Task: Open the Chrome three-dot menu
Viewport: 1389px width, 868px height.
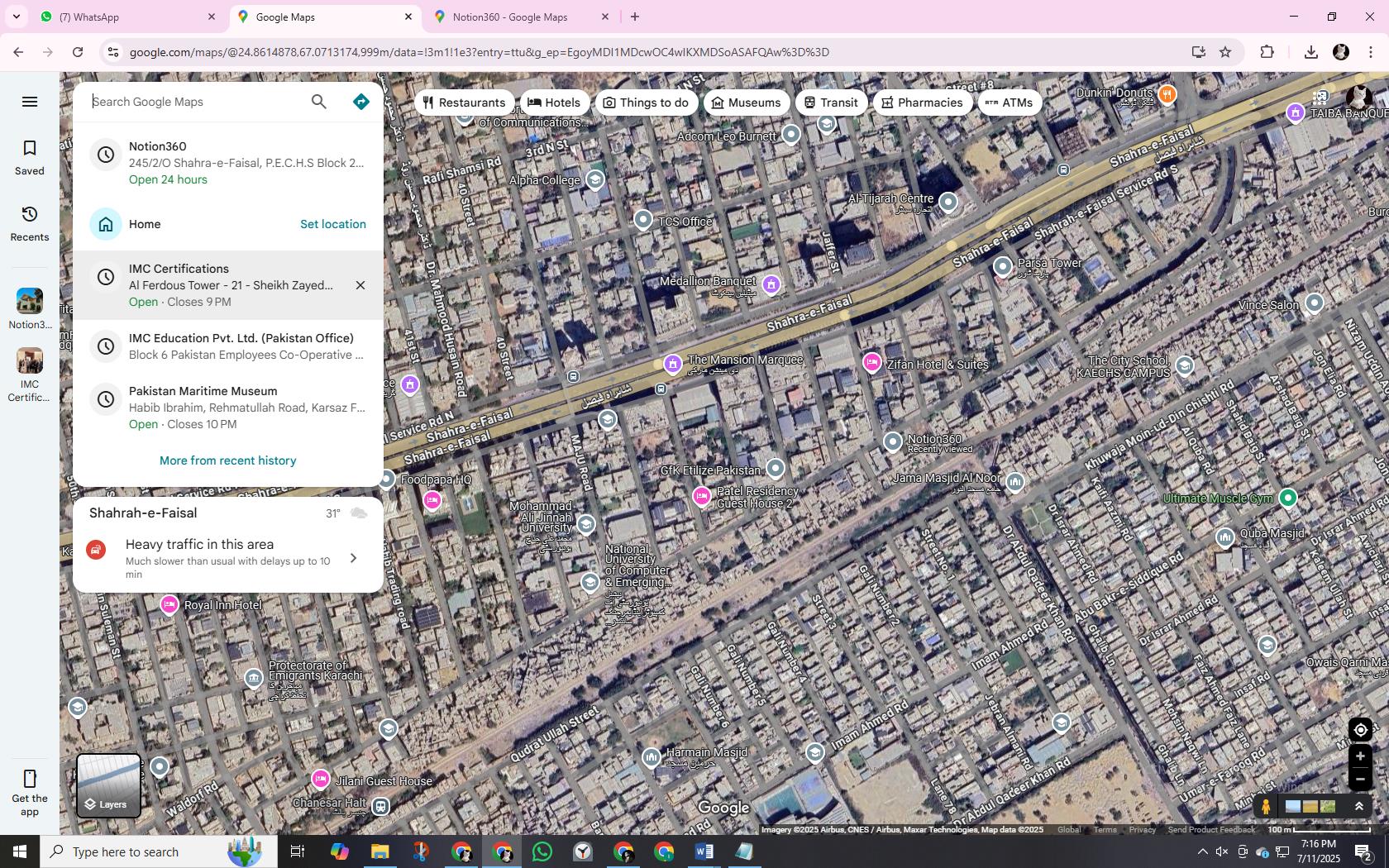Action: click(1371, 52)
